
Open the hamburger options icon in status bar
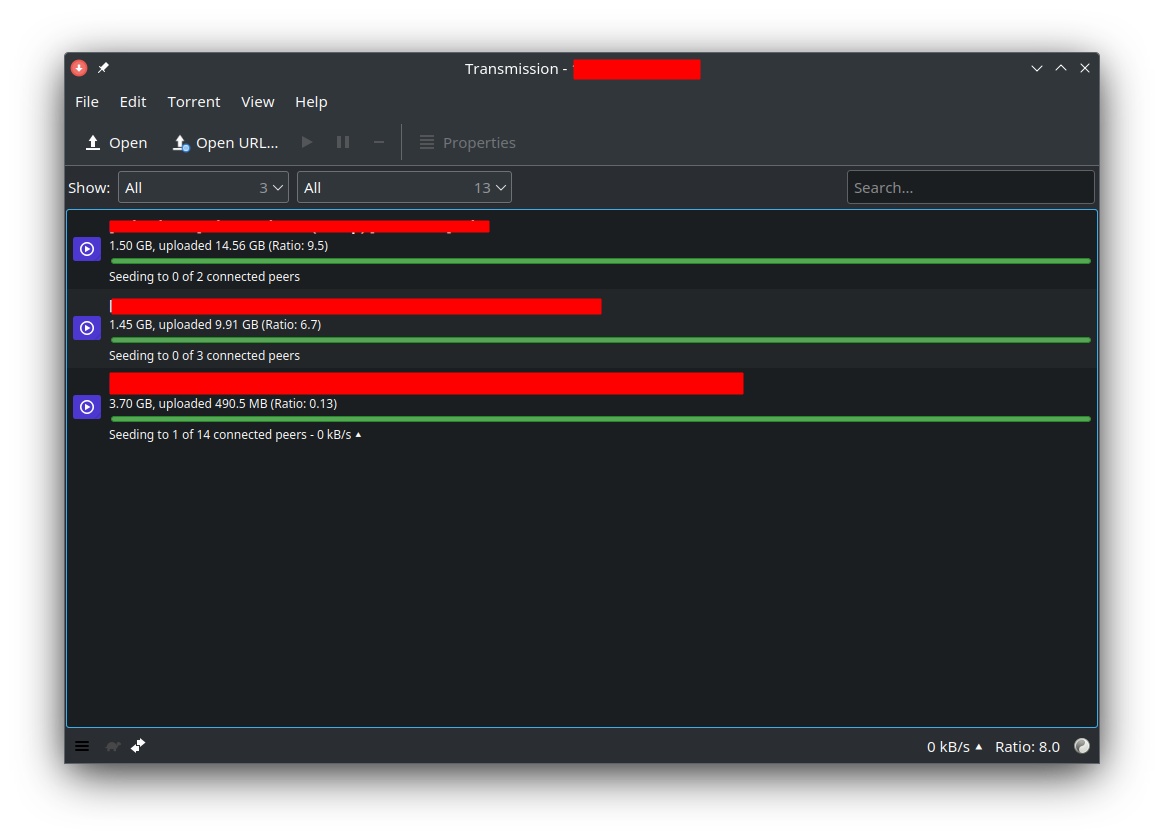[81, 746]
